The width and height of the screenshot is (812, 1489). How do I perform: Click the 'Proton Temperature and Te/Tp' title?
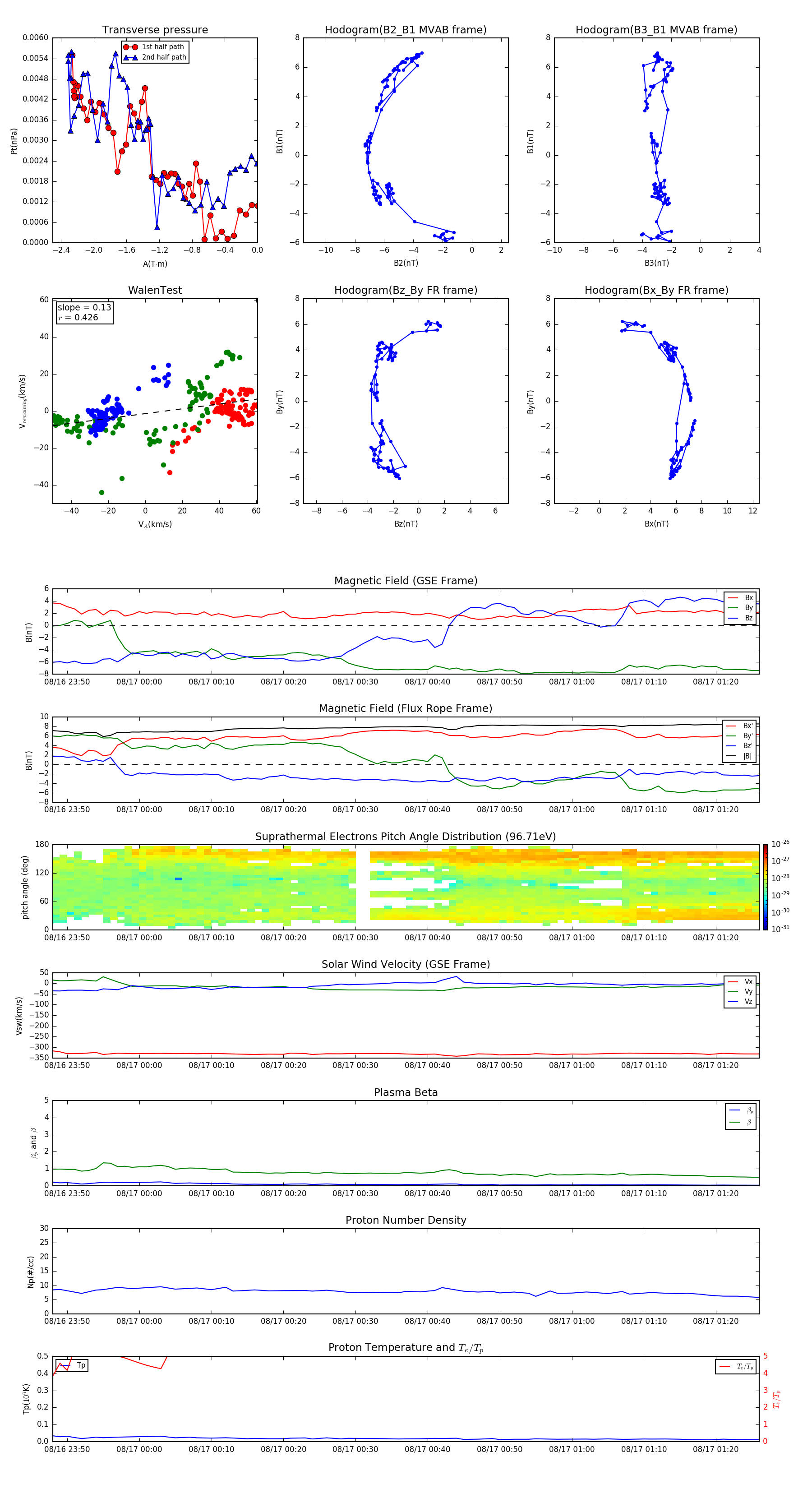click(406, 1347)
